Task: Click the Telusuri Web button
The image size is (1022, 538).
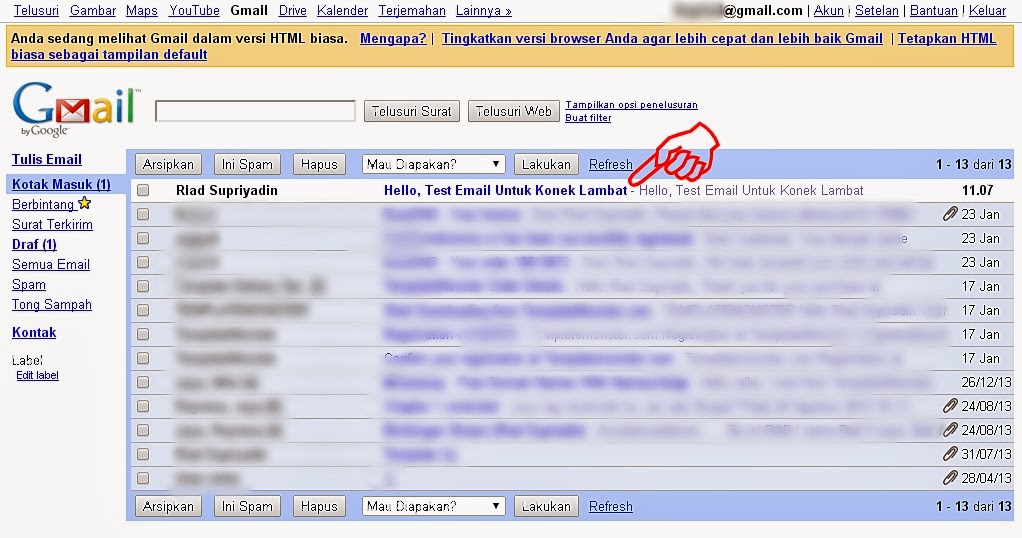Action: click(514, 111)
